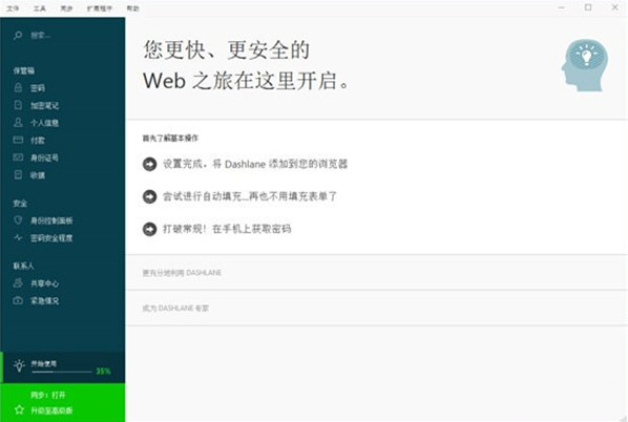Open 身份控制面板 shield icon
The width and height of the screenshot is (628, 422).
tap(18, 220)
